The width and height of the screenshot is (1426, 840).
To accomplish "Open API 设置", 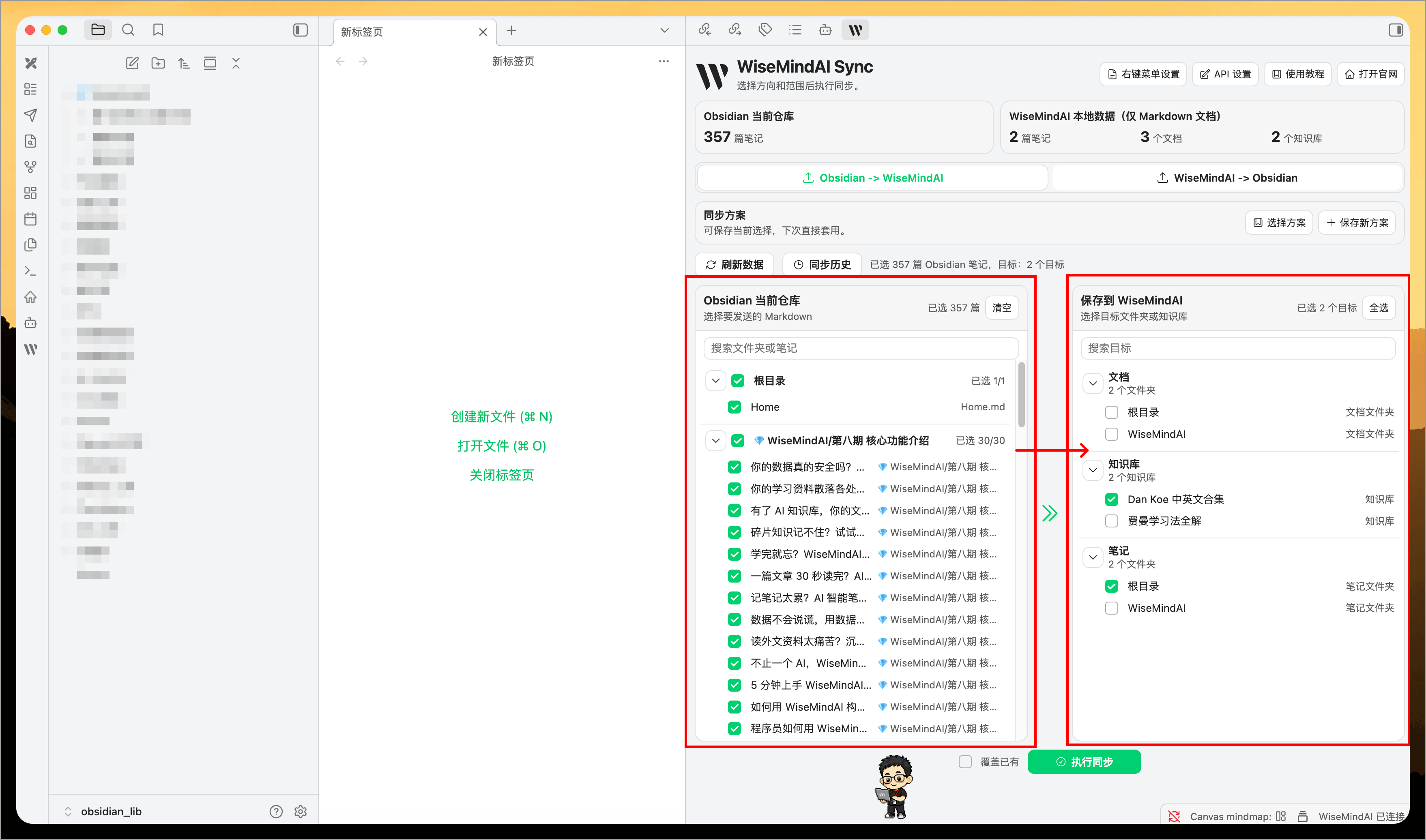I will pyautogui.click(x=1225, y=74).
